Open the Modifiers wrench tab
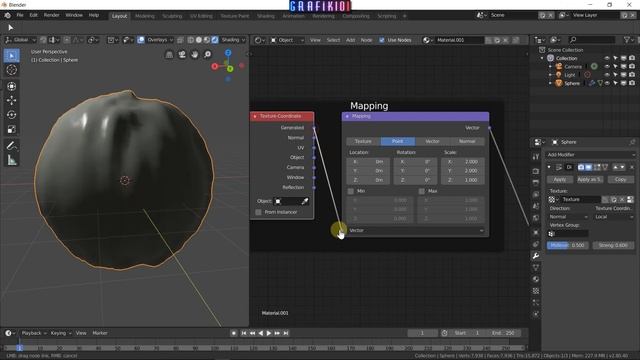 536,256
